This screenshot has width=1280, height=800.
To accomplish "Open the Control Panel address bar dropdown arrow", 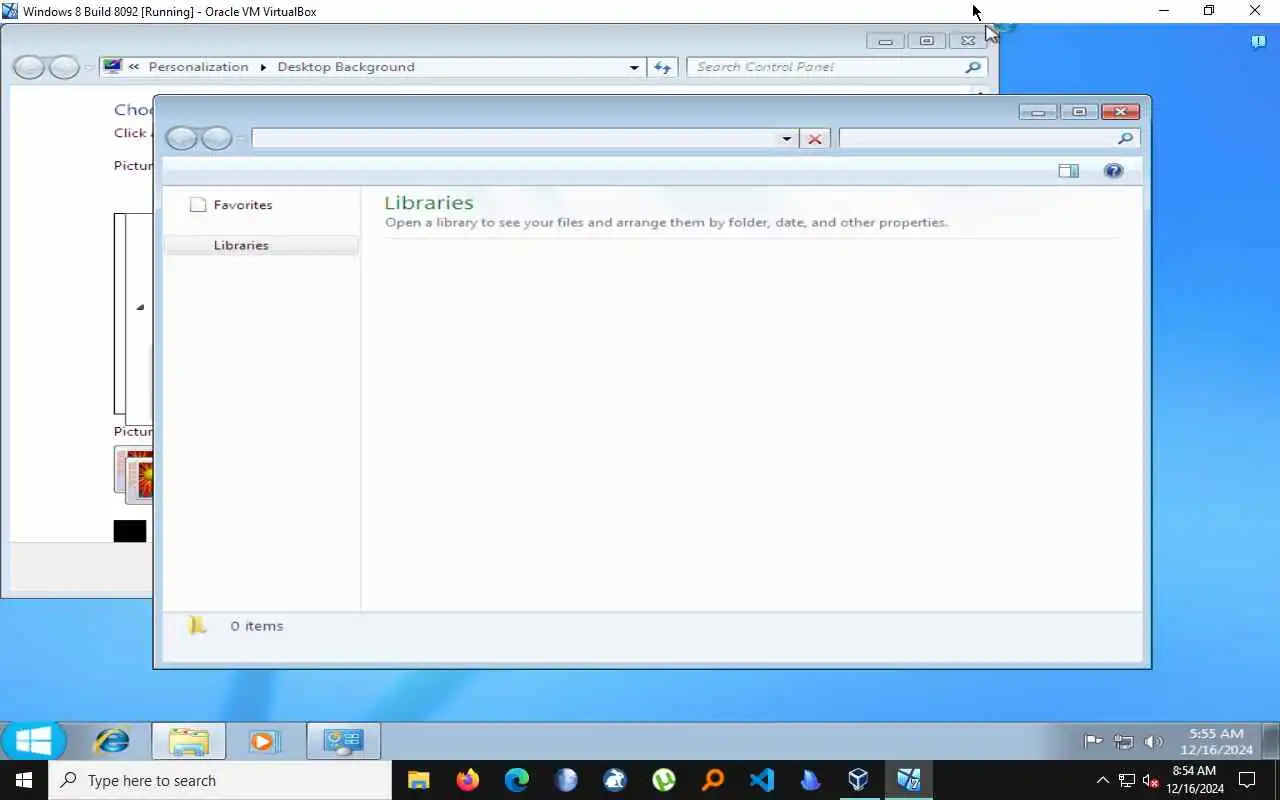I will 634,67.
